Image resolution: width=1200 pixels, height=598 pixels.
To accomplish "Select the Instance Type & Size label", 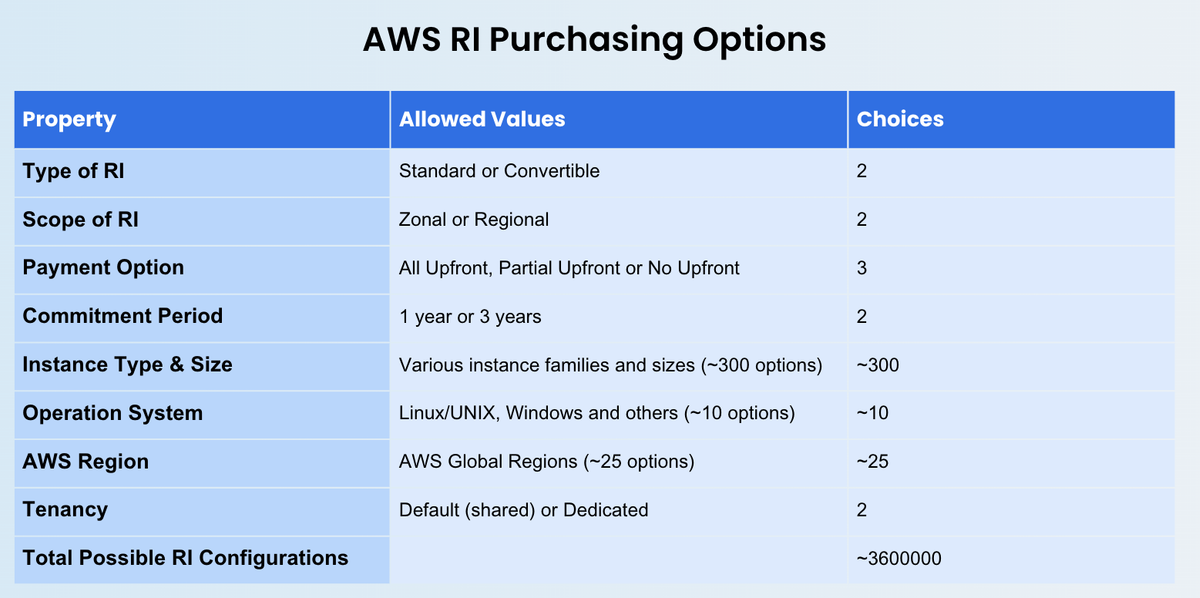I will tap(127, 365).
